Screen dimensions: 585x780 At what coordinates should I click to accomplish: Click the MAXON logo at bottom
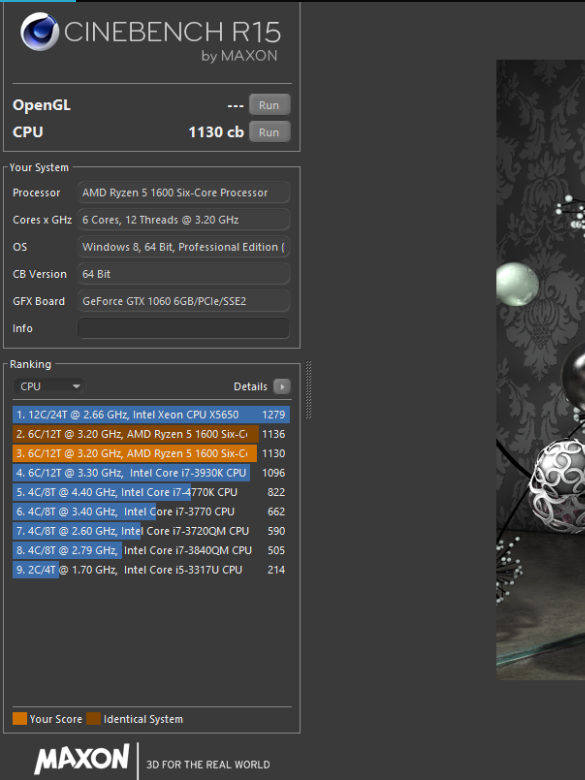[82, 760]
